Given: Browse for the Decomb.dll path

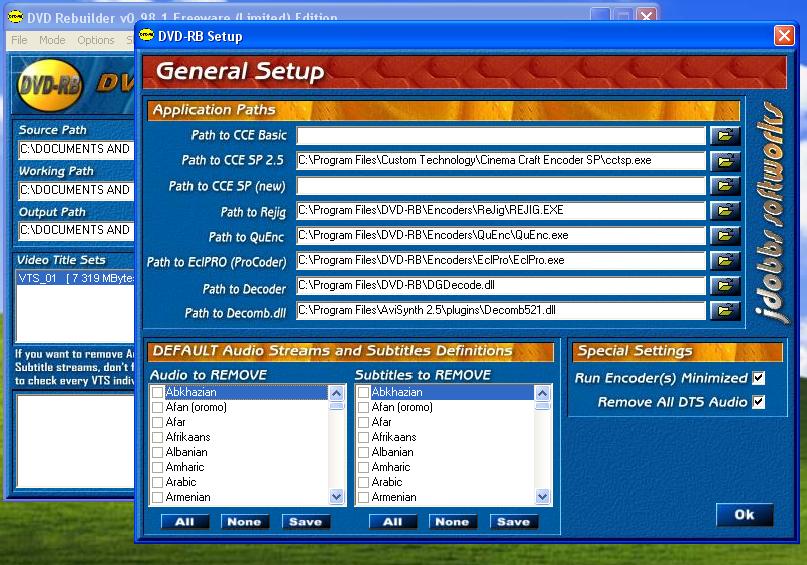Looking at the screenshot, I should click(x=725, y=310).
